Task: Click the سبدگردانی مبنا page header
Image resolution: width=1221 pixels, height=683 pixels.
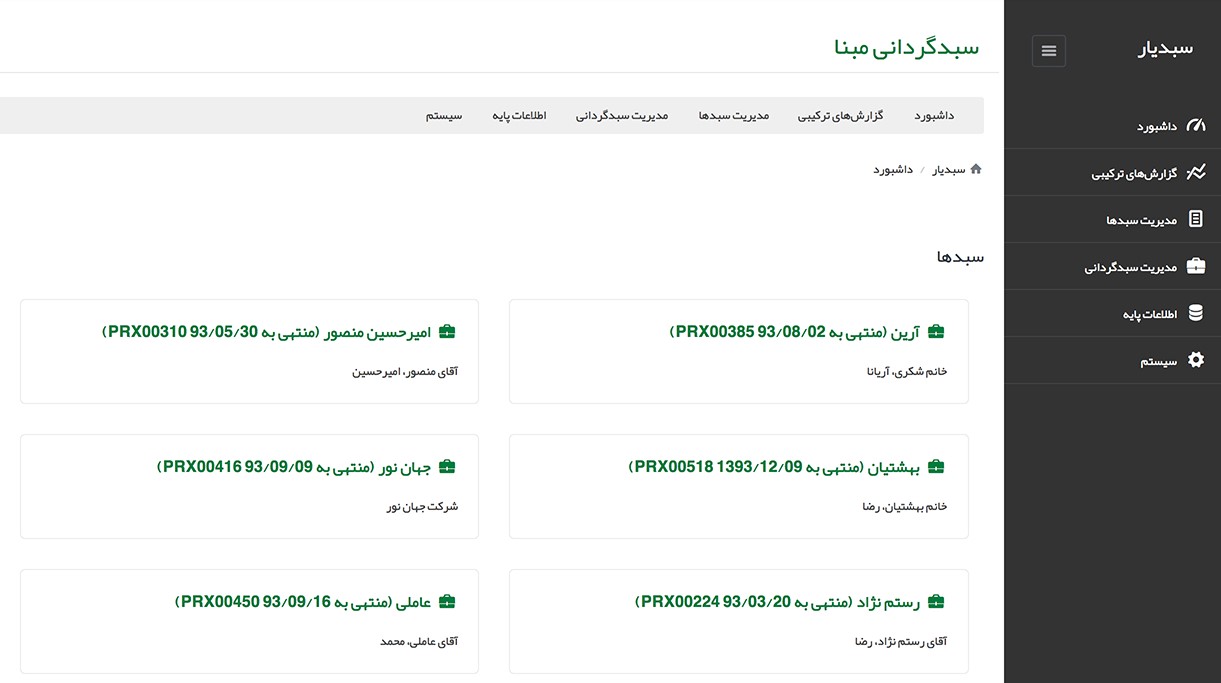Action: coord(907,47)
